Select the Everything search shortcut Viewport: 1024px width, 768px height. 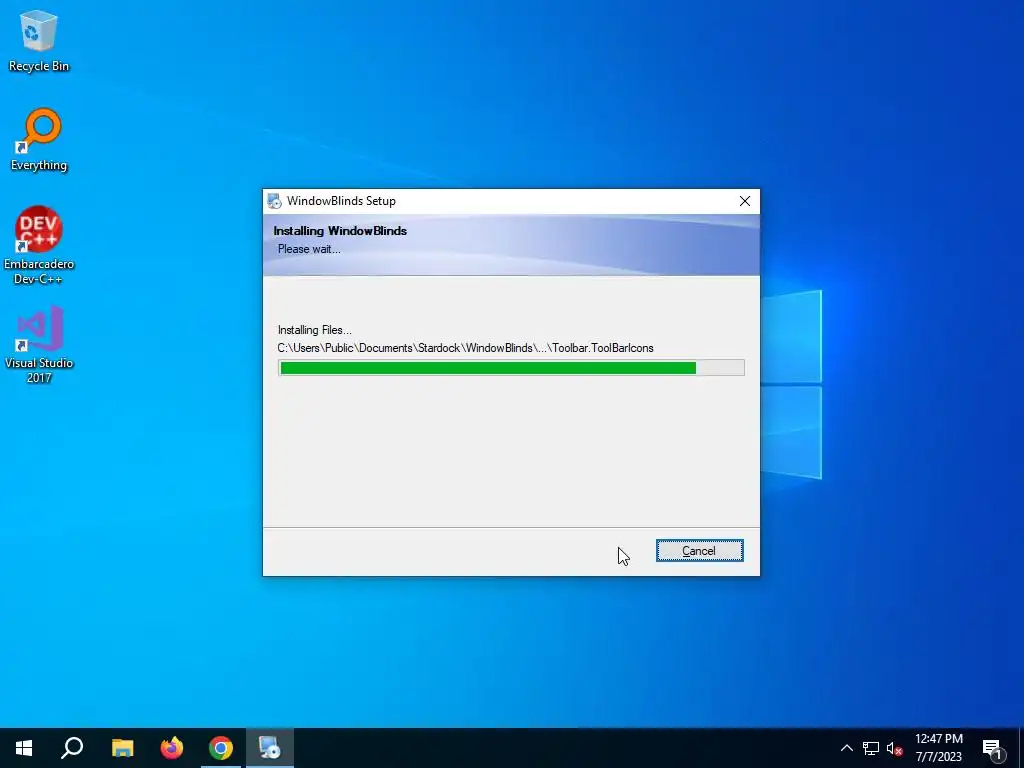pyautogui.click(x=39, y=140)
